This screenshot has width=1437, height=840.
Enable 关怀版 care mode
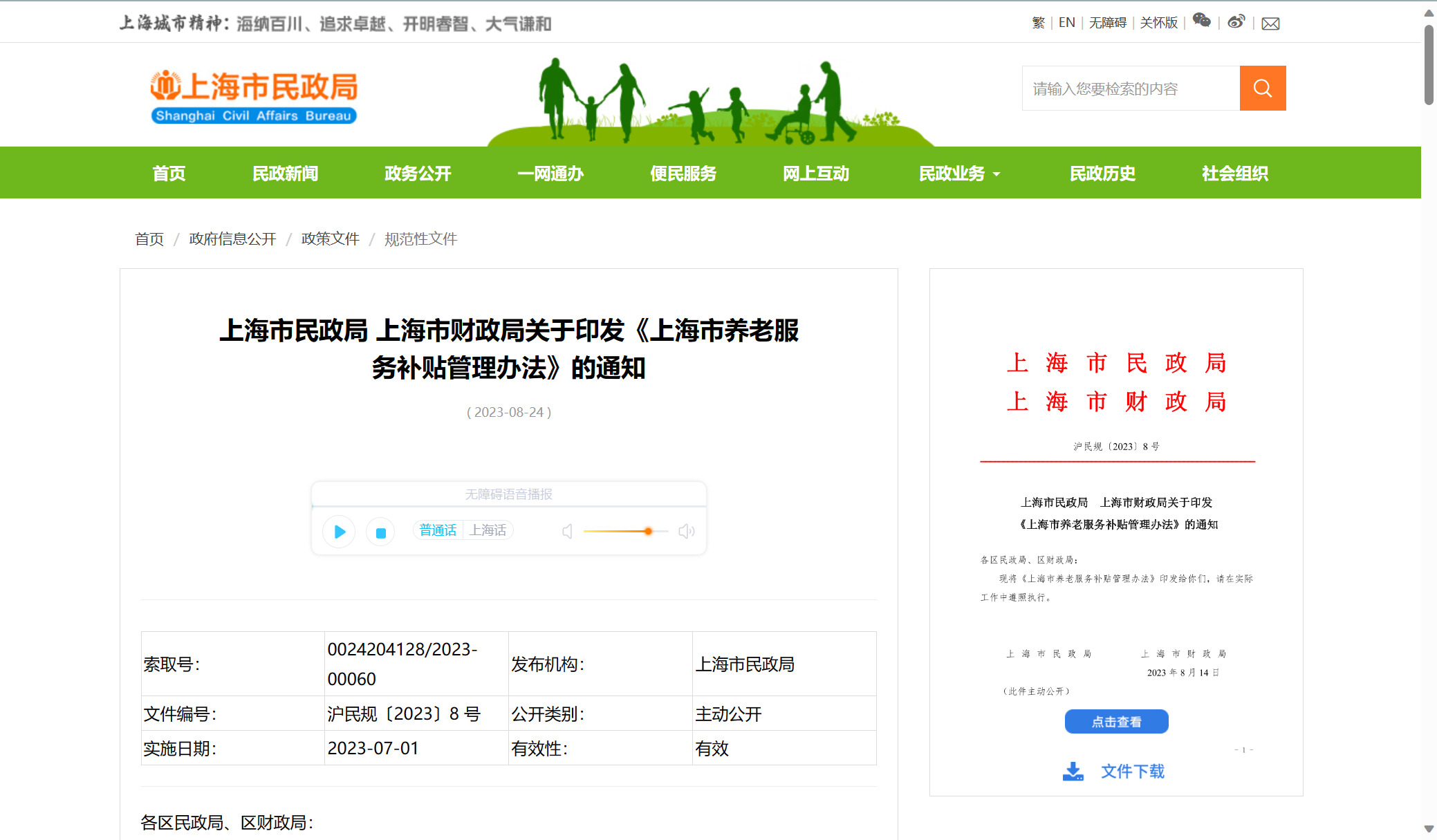click(1158, 23)
